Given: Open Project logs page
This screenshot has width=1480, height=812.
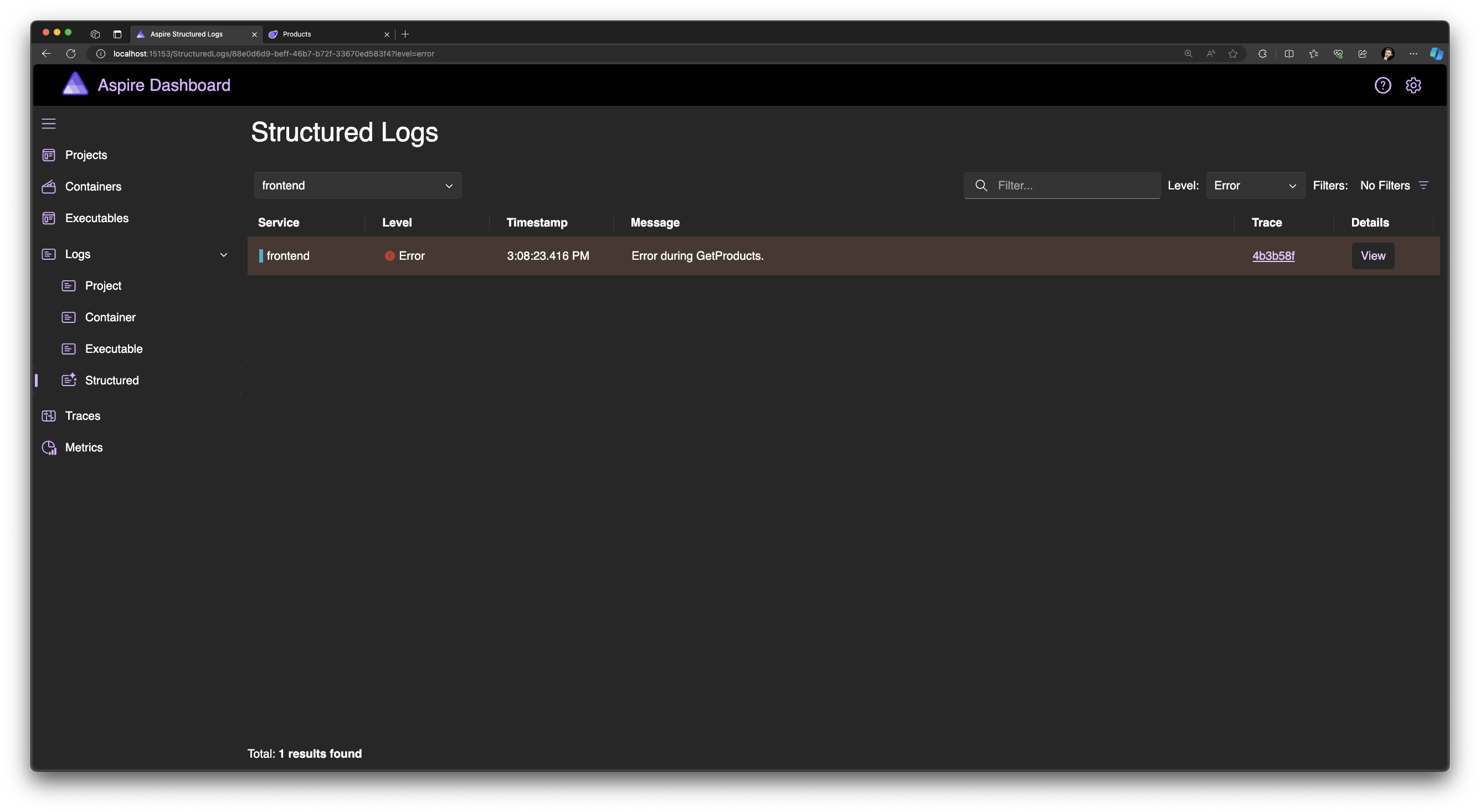Looking at the screenshot, I should [103, 286].
